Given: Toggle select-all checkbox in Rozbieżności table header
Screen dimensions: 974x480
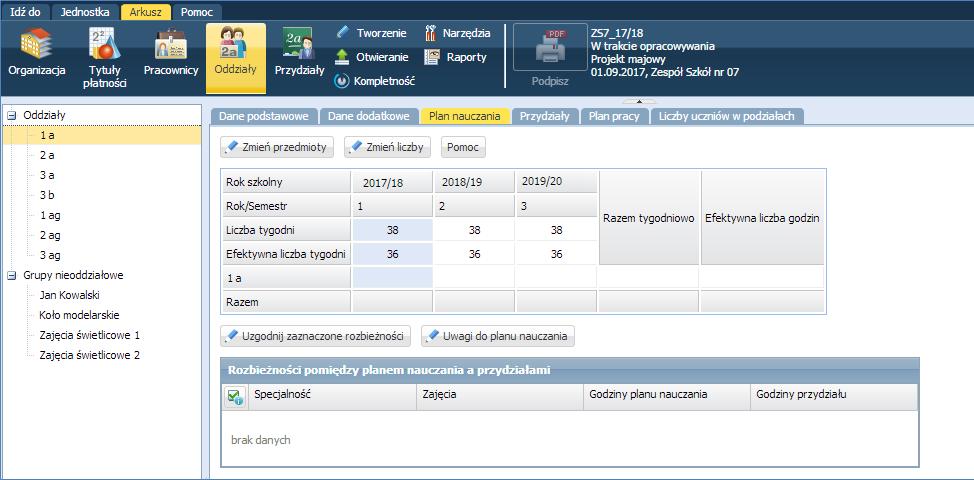Looking at the screenshot, I should tap(235, 396).
